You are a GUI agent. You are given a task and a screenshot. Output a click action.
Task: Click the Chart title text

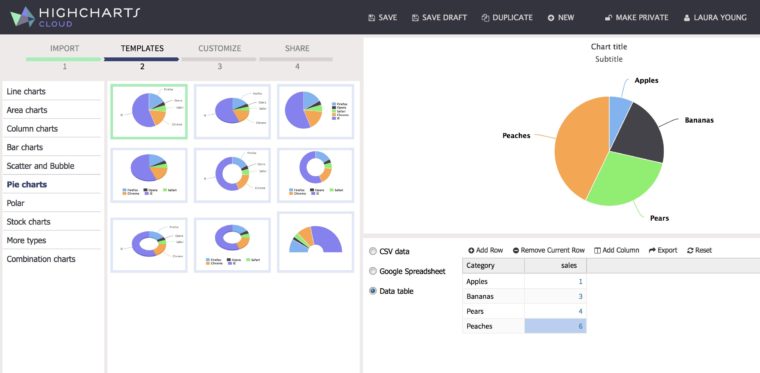(609, 47)
